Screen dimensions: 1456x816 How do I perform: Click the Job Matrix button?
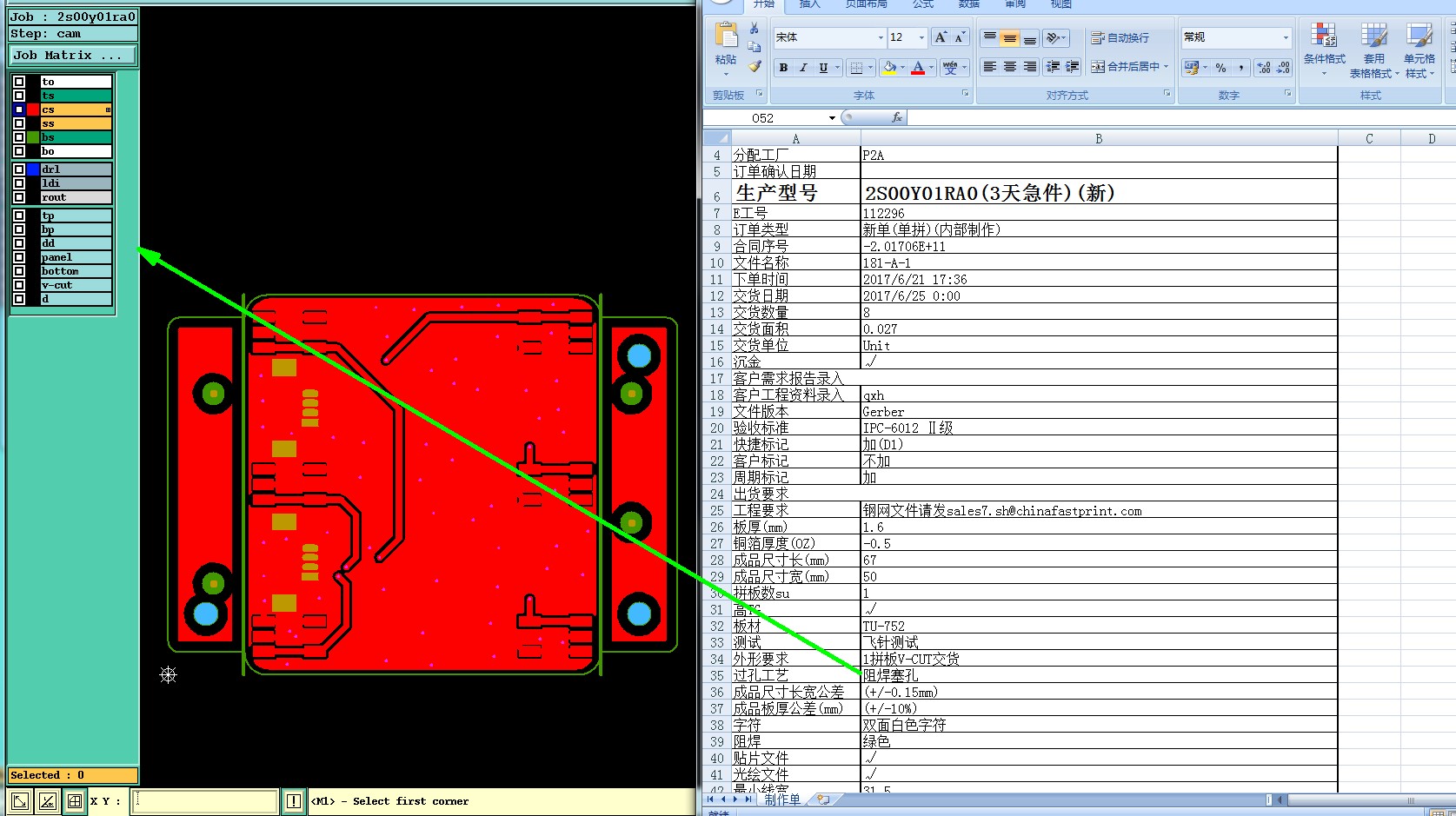coord(73,55)
